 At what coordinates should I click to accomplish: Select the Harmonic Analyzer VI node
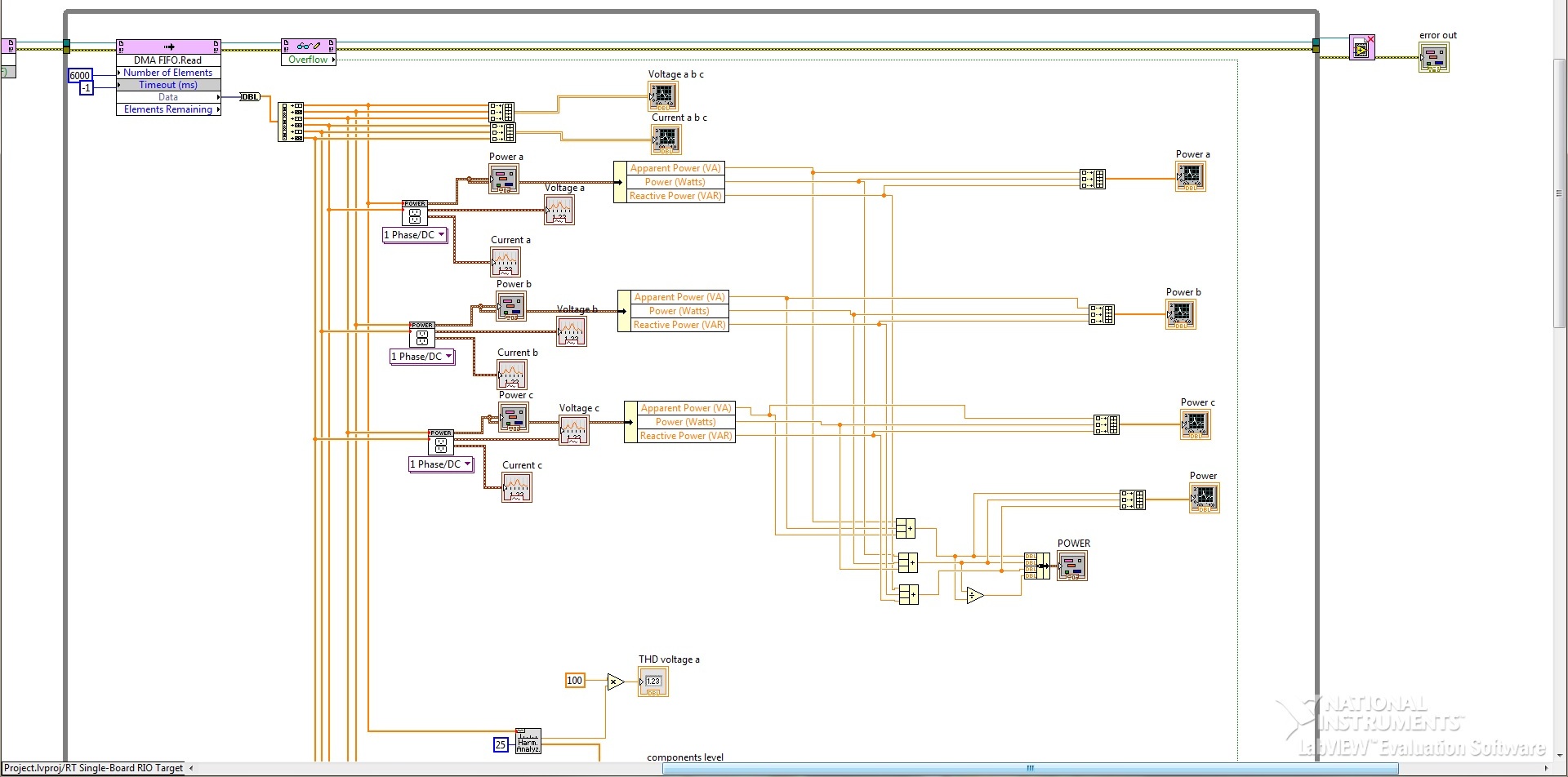tap(528, 741)
